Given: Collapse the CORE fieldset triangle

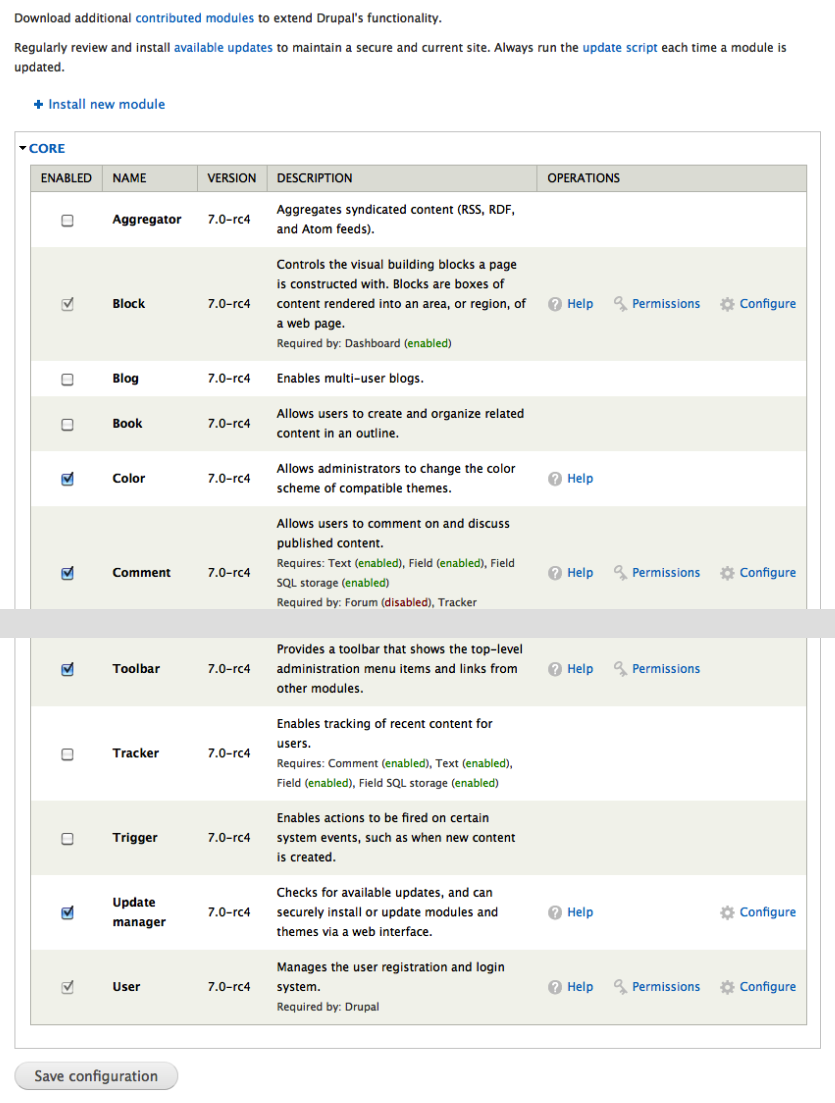Looking at the screenshot, I should (23, 148).
